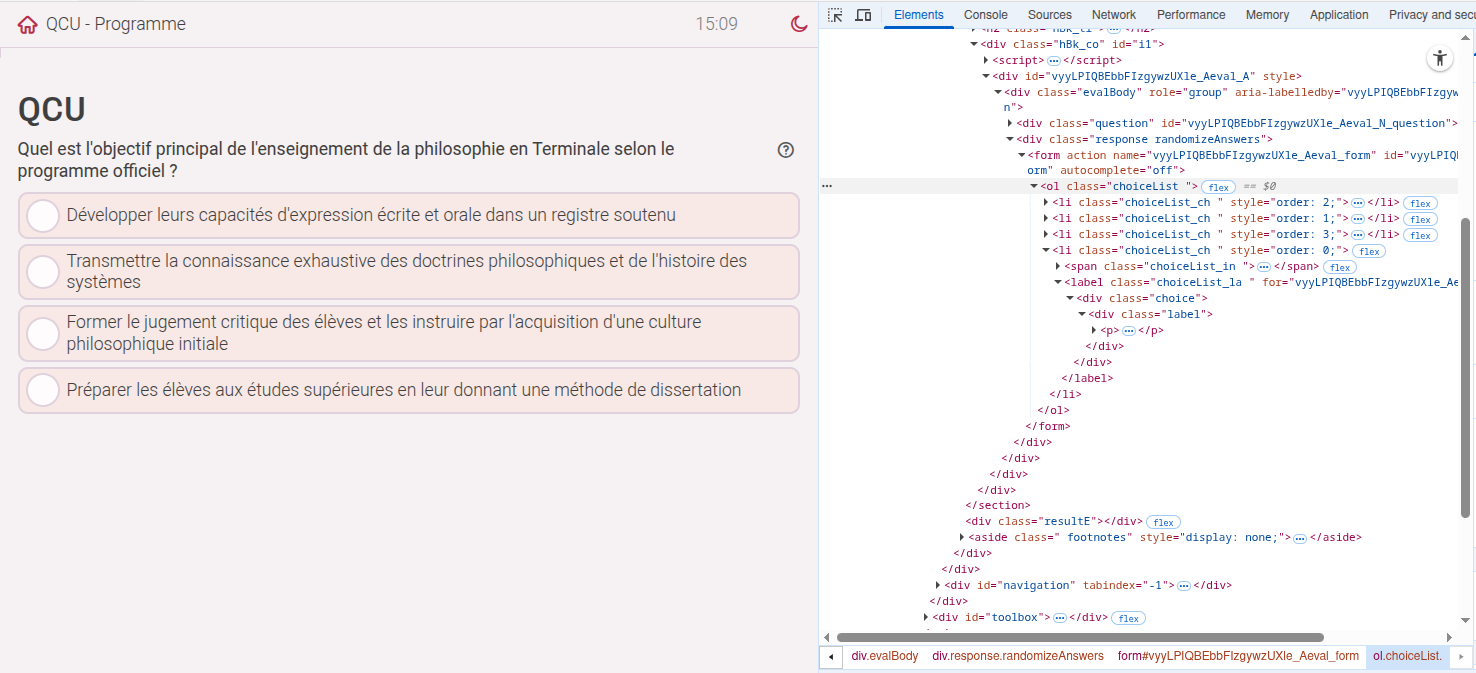Open the accessibility person icon
This screenshot has height=673, width=1476.
(1439, 58)
